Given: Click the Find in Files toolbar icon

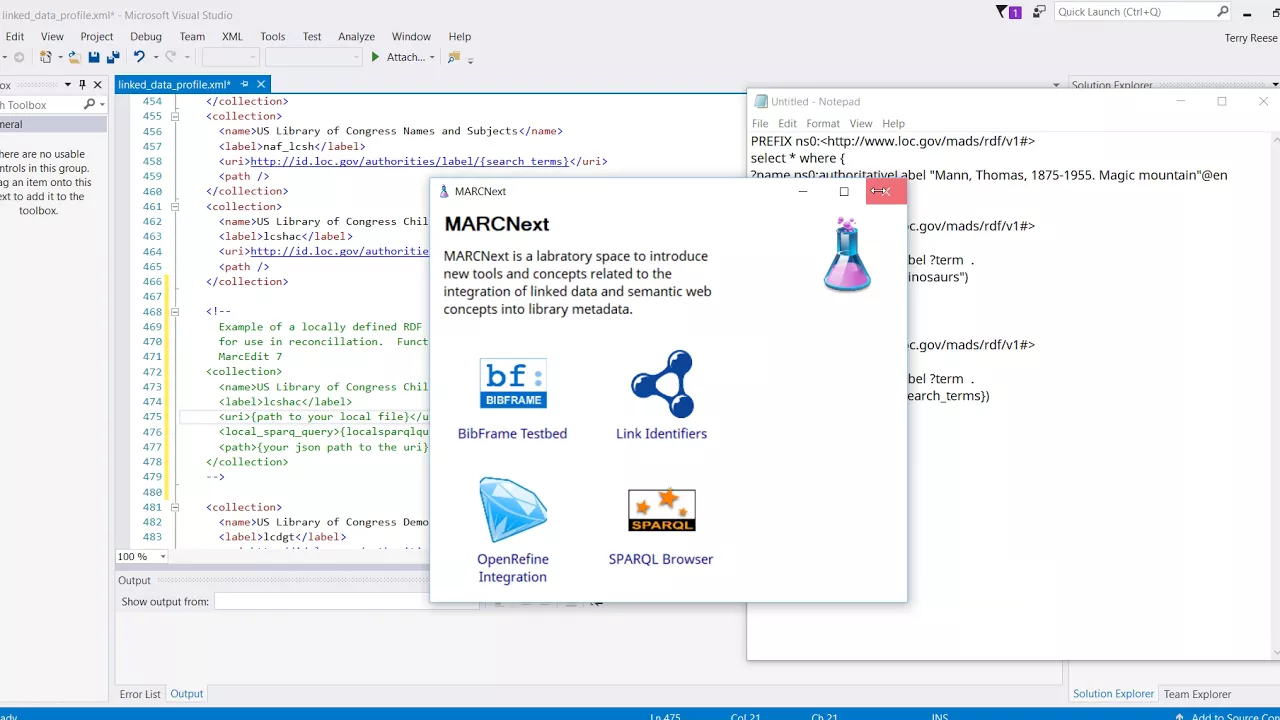Looking at the screenshot, I should tap(455, 57).
